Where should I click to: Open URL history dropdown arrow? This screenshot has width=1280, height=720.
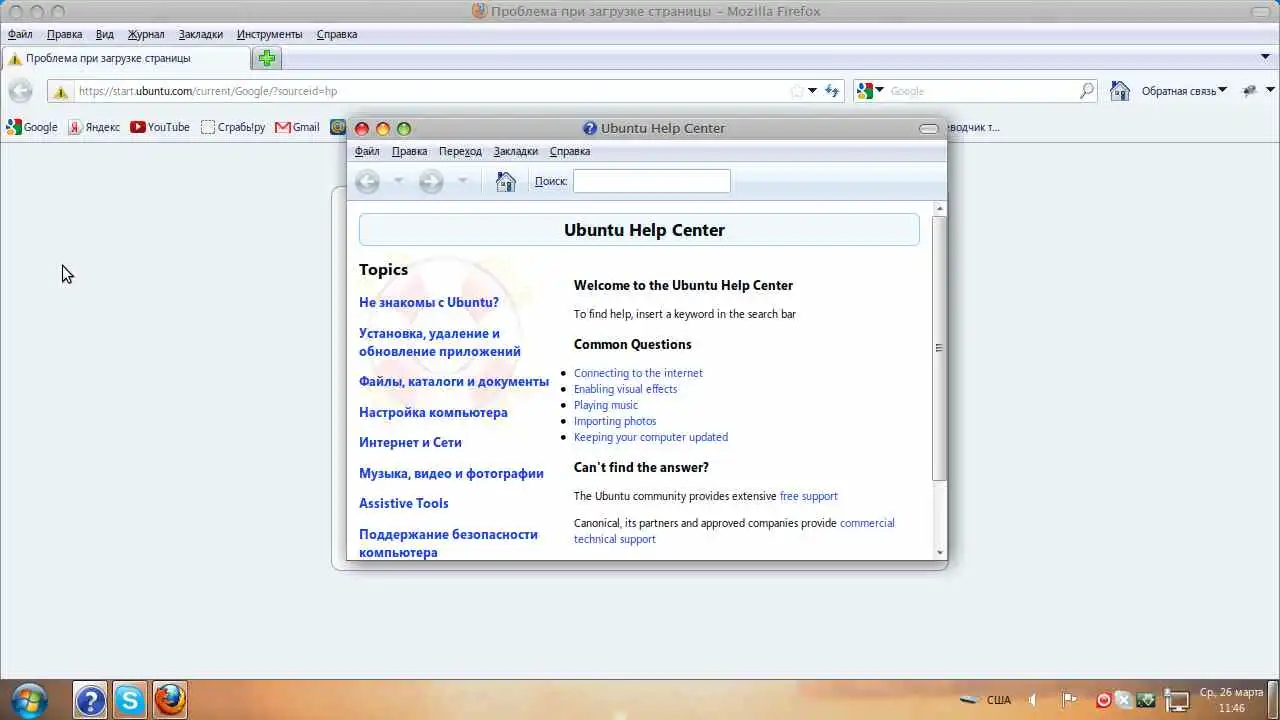[x=812, y=91]
